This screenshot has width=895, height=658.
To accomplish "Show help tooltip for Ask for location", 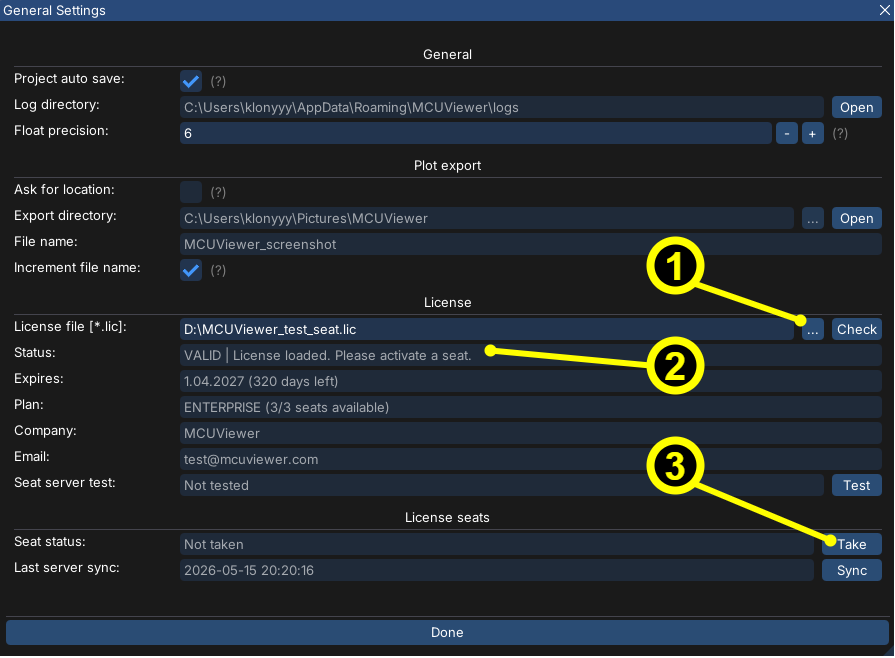I will tap(218, 192).
